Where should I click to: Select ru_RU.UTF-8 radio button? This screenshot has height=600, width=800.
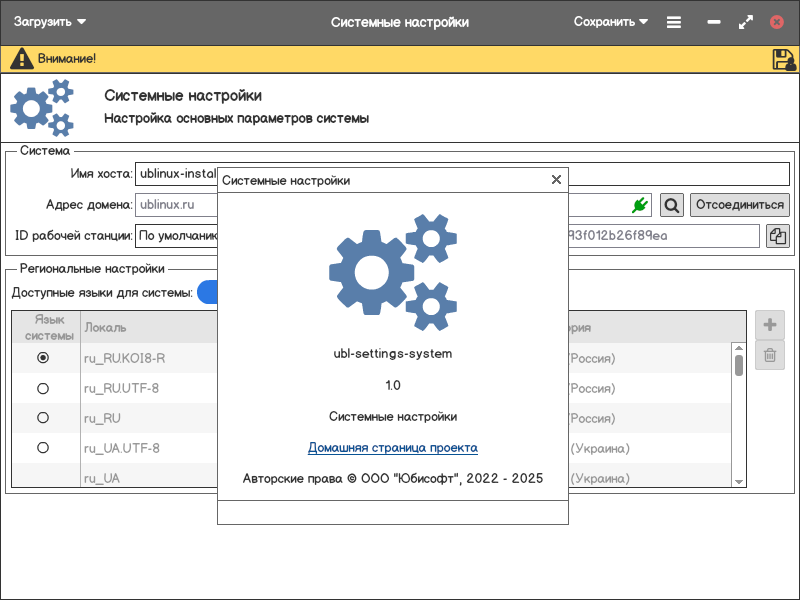(x=43, y=388)
